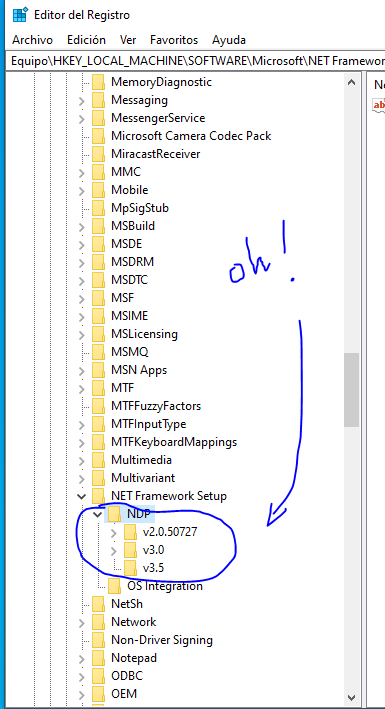Screen dimensions: 385x709
Task: Select the MTF folder icon
Action: 98,388
